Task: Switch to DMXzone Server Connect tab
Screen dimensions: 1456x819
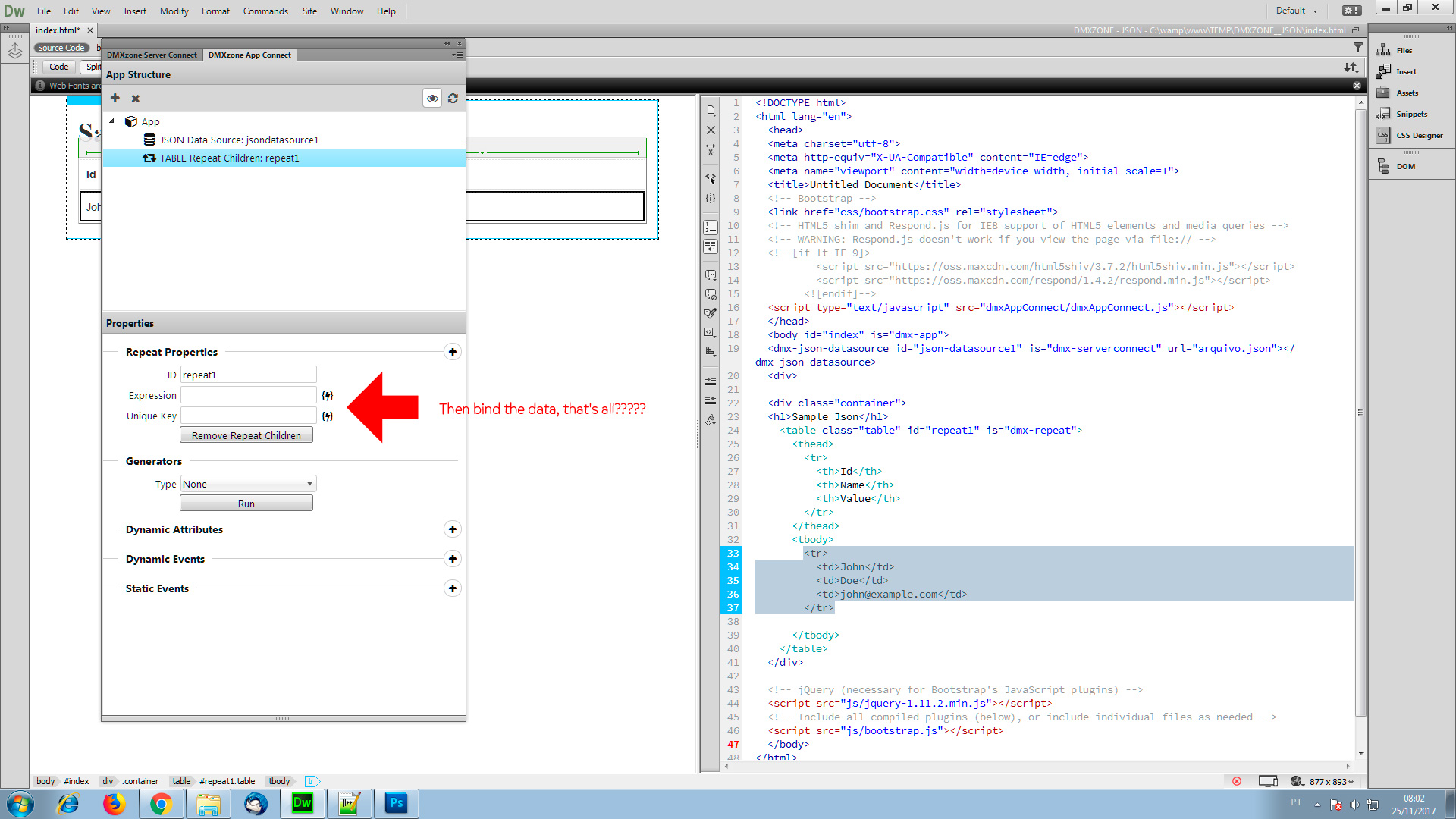Action: click(x=152, y=55)
